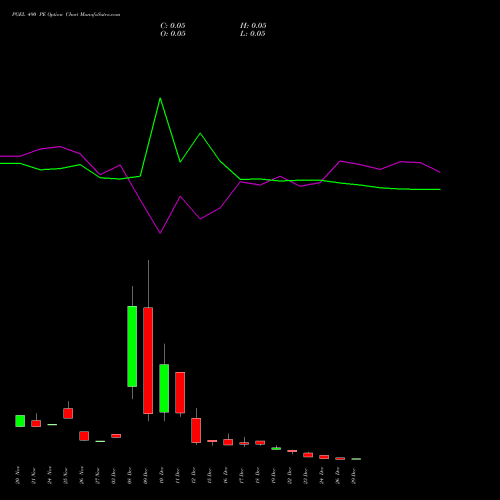Select the green candle for 20 Nov
This screenshot has height=500, width=500.
(20, 421)
